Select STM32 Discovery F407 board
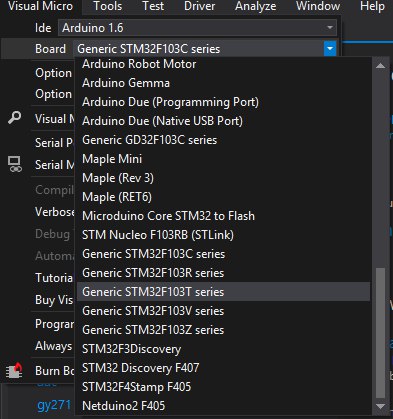Screen dimensions: 393x419 tap(223, 368)
